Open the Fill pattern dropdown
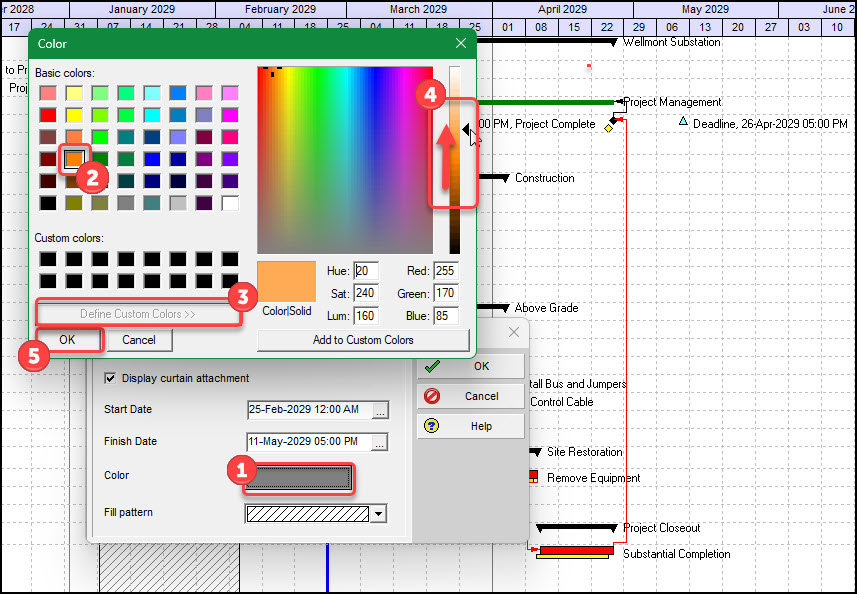The height and width of the screenshot is (594, 857). click(379, 514)
